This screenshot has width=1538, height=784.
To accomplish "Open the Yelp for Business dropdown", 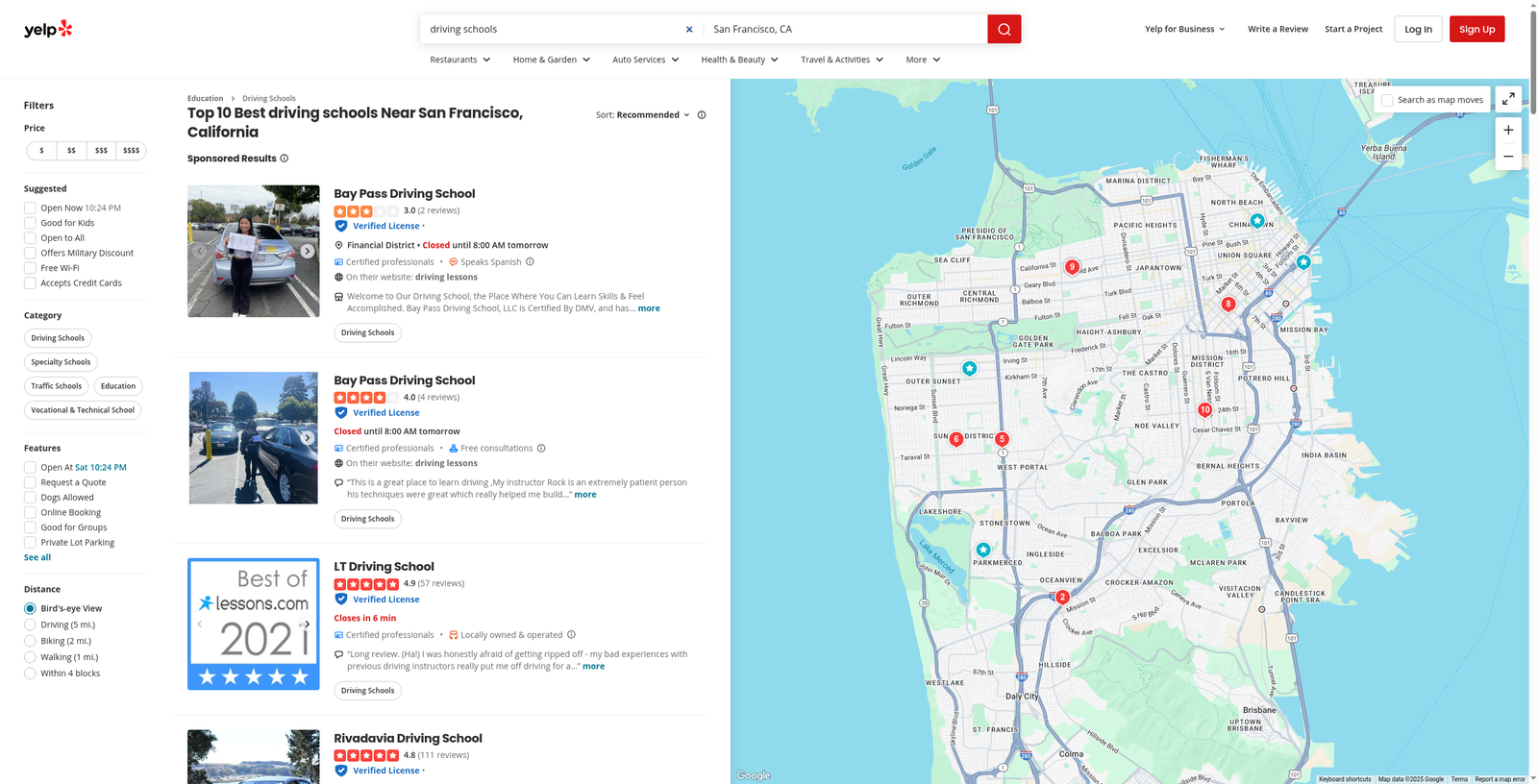I will (x=1185, y=29).
